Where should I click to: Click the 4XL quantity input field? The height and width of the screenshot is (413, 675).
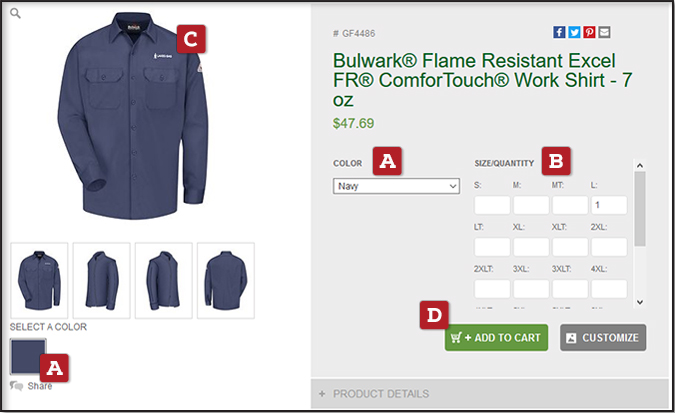pos(609,289)
